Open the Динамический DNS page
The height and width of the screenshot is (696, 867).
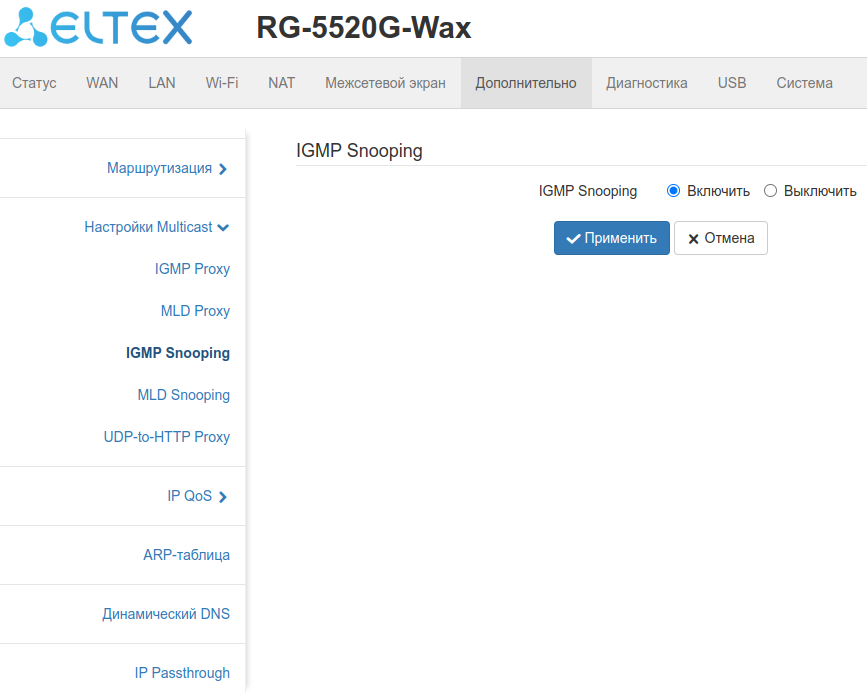tap(166, 614)
